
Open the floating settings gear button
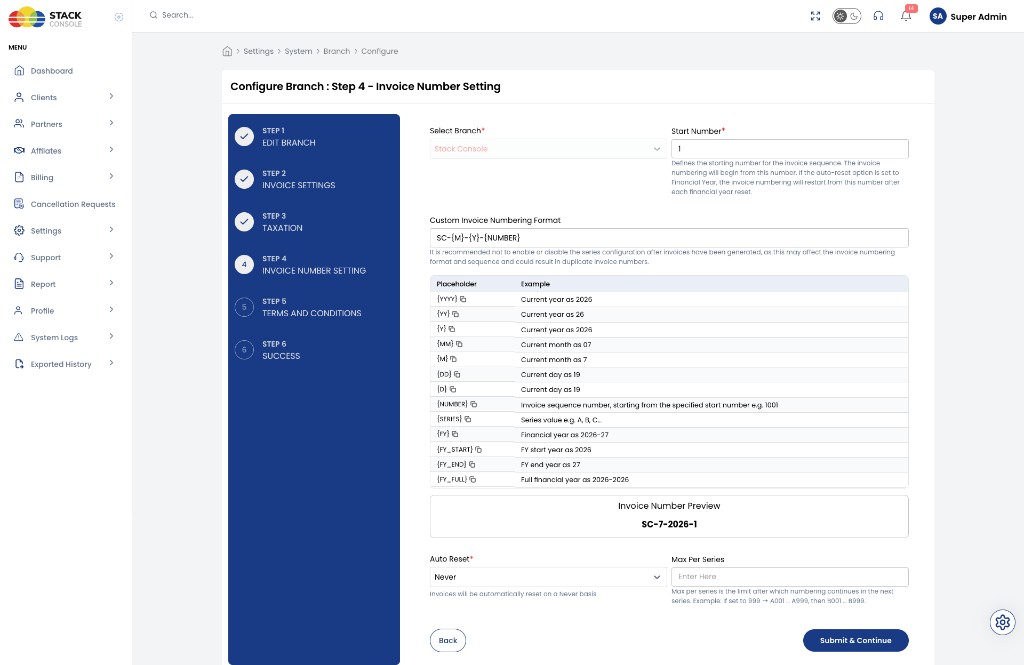[x=1002, y=623]
